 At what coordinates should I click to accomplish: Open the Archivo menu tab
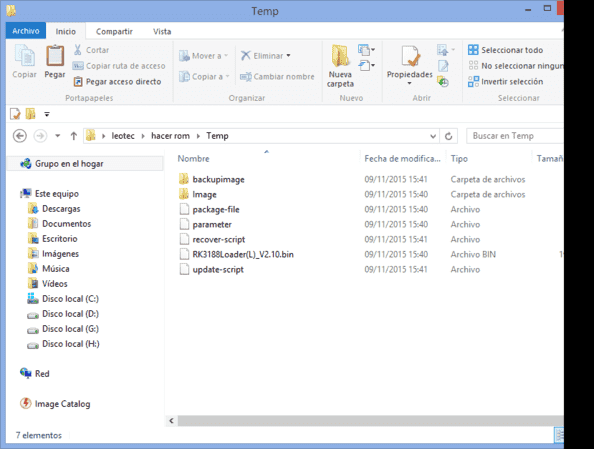pos(26,31)
